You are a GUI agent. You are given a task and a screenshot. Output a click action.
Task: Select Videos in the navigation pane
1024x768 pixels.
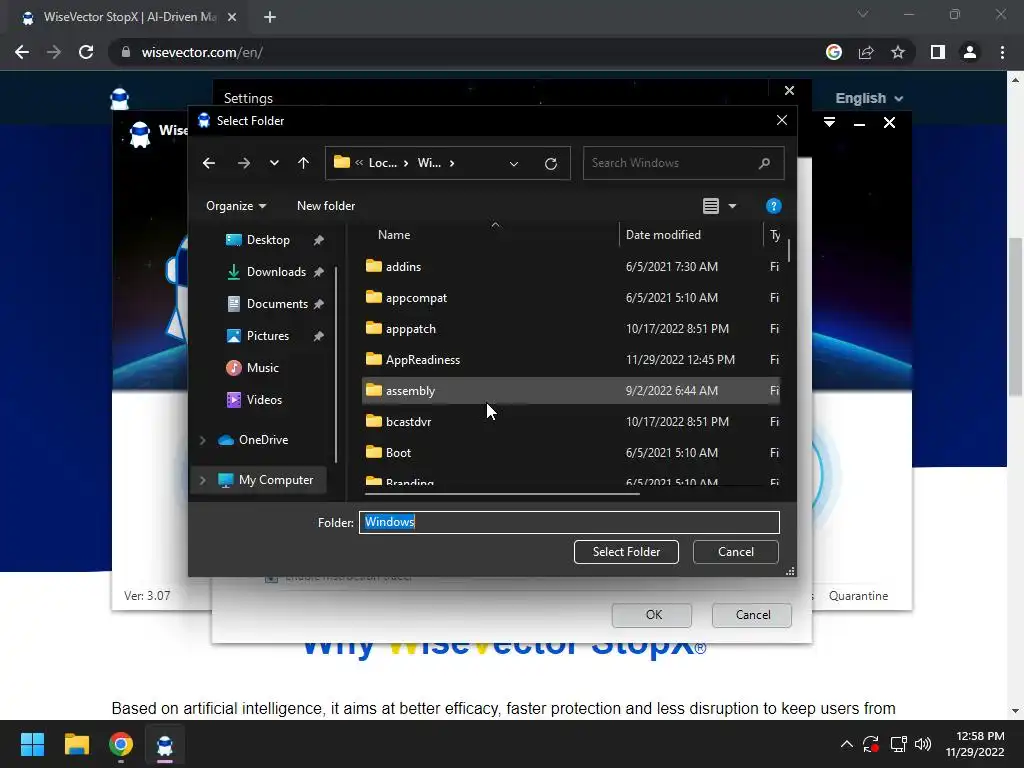click(x=264, y=400)
